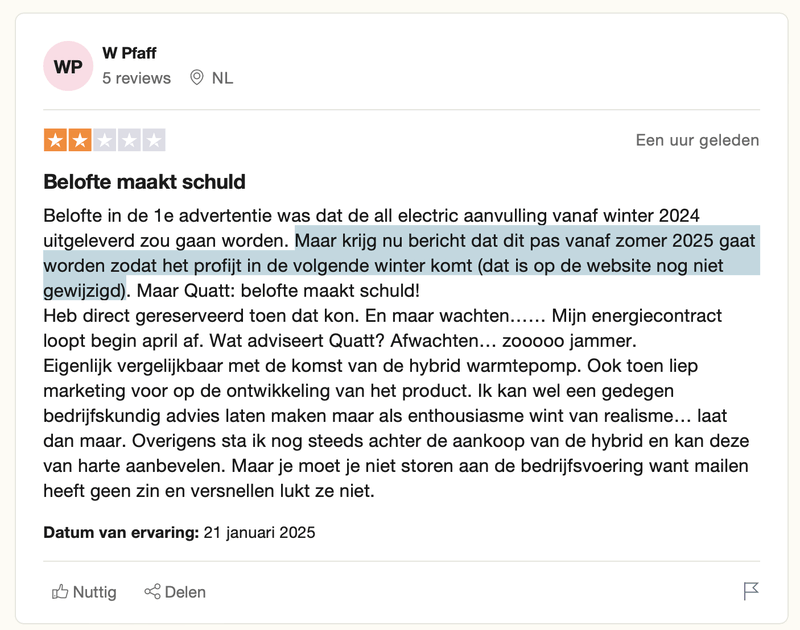Click the thumbs-up icon

coord(60,592)
